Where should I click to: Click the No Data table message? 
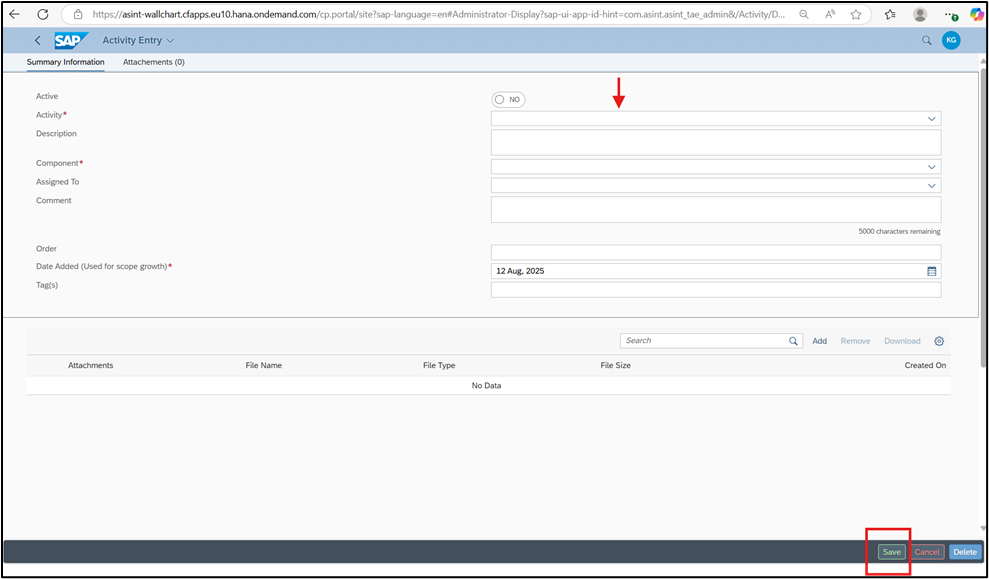click(x=486, y=385)
